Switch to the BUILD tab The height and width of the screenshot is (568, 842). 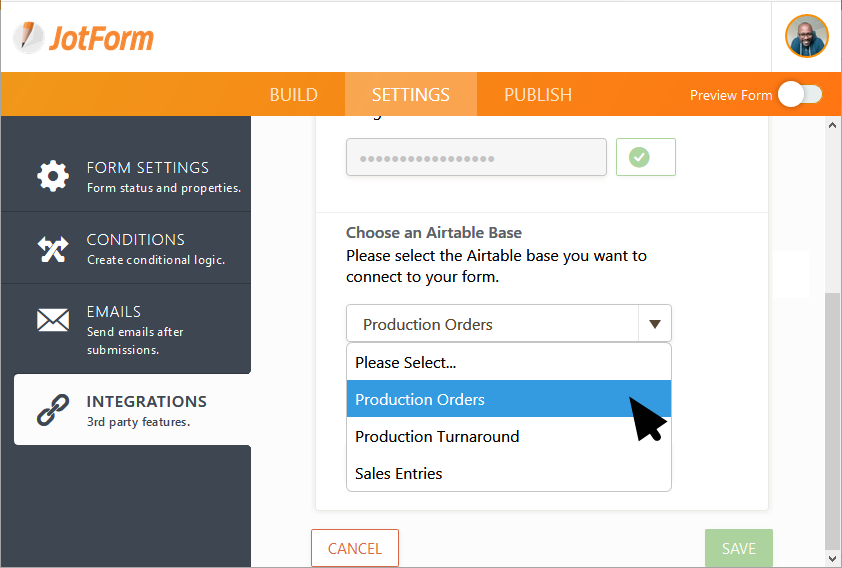[294, 95]
